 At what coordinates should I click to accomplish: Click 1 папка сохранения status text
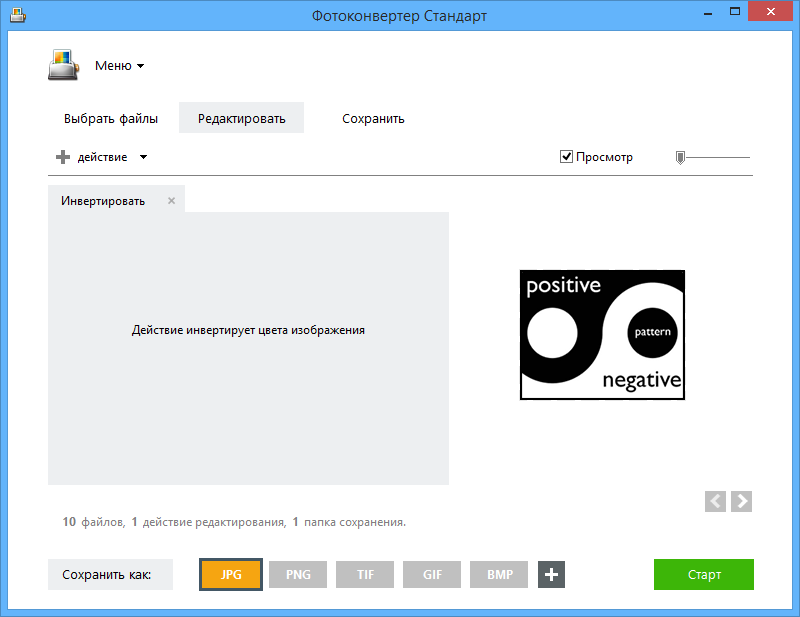tap(349, 522)
